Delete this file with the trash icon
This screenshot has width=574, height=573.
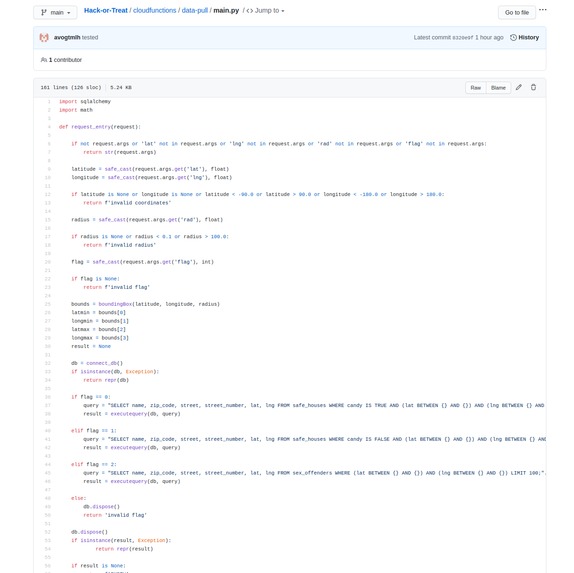point(533,87)
